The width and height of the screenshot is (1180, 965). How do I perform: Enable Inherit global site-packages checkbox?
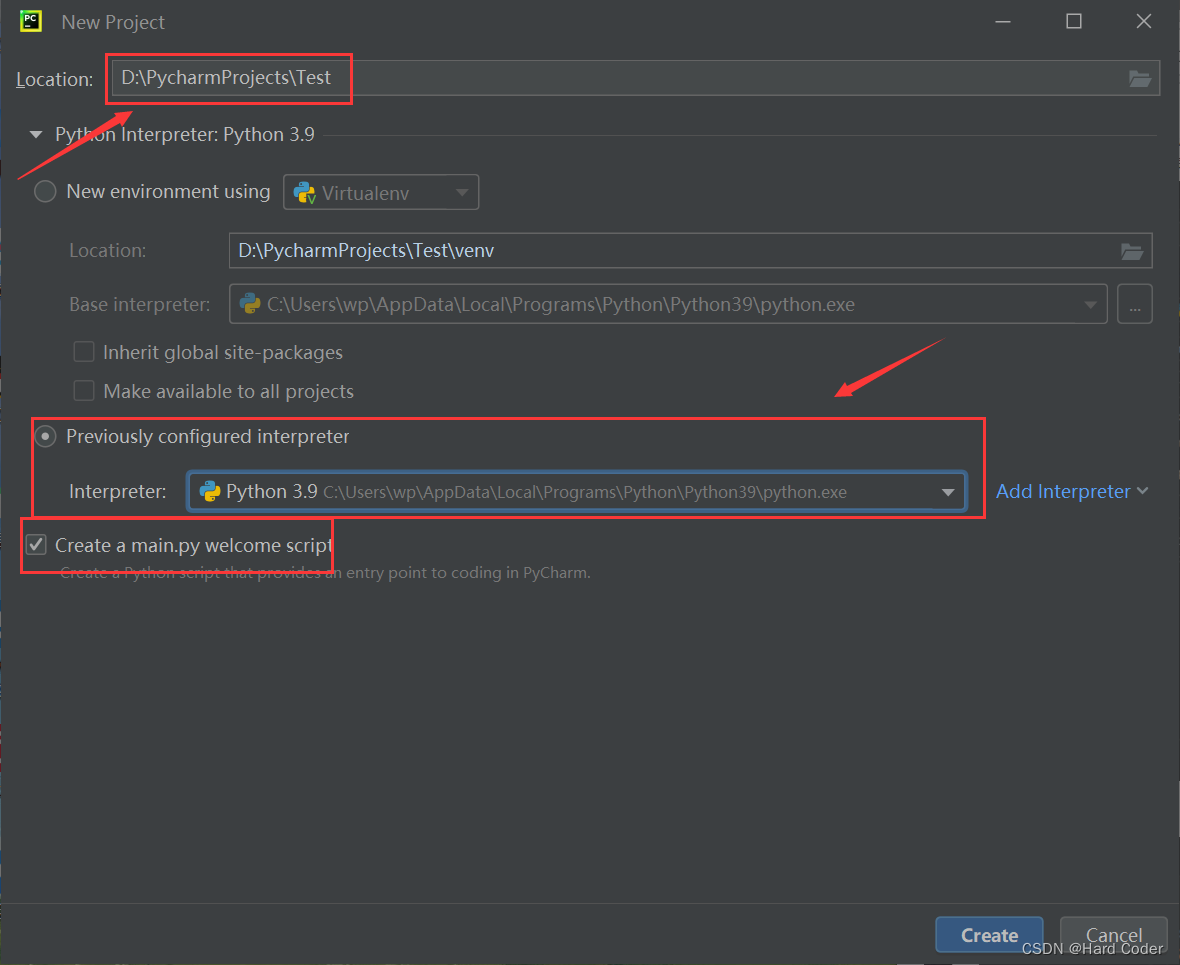[x=84, y=352]
